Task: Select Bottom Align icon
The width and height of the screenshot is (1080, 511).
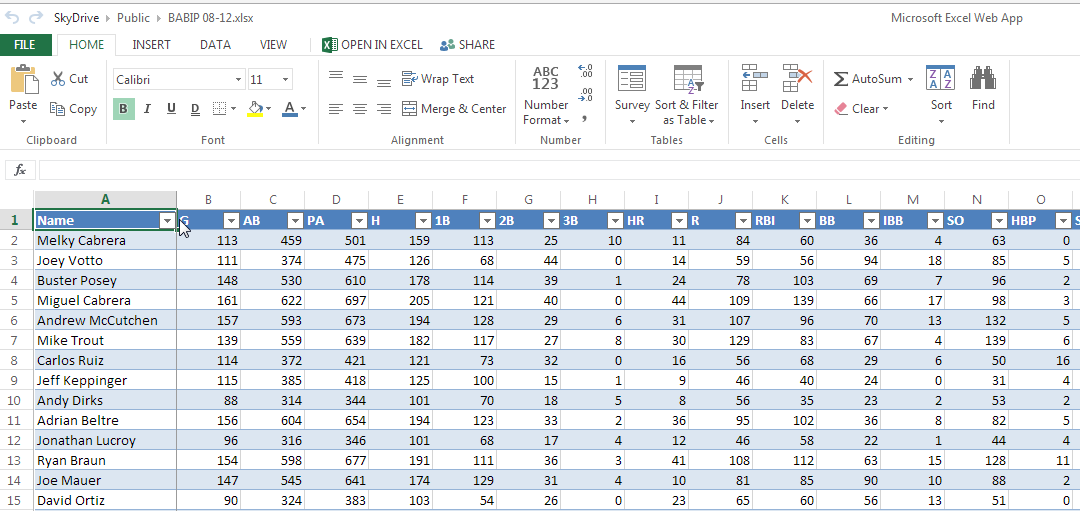Action: tap(384, 82)
